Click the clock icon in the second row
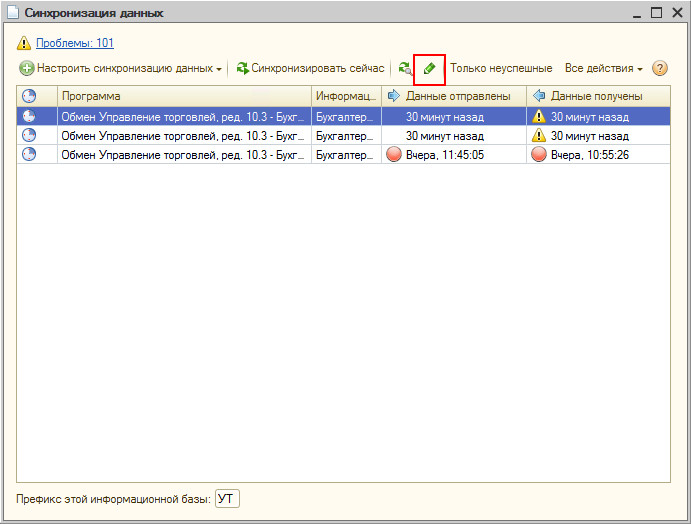 pyautogui.click(x=29, y=135)
